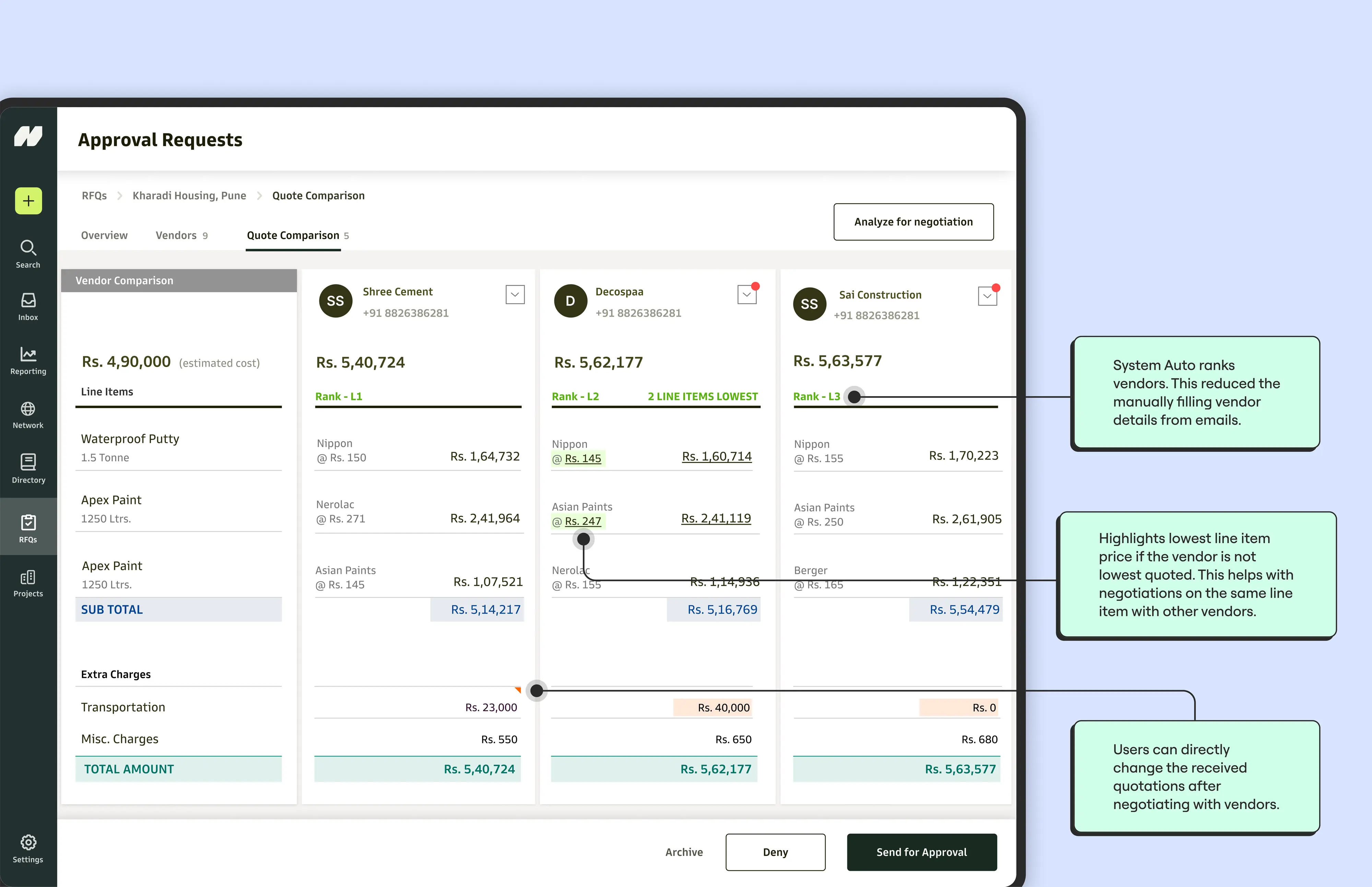This screenshot has height=887, width=1372.
Task: Go to Kharadi Housing, Pune breadcrumb
Action: coord(189,196)
